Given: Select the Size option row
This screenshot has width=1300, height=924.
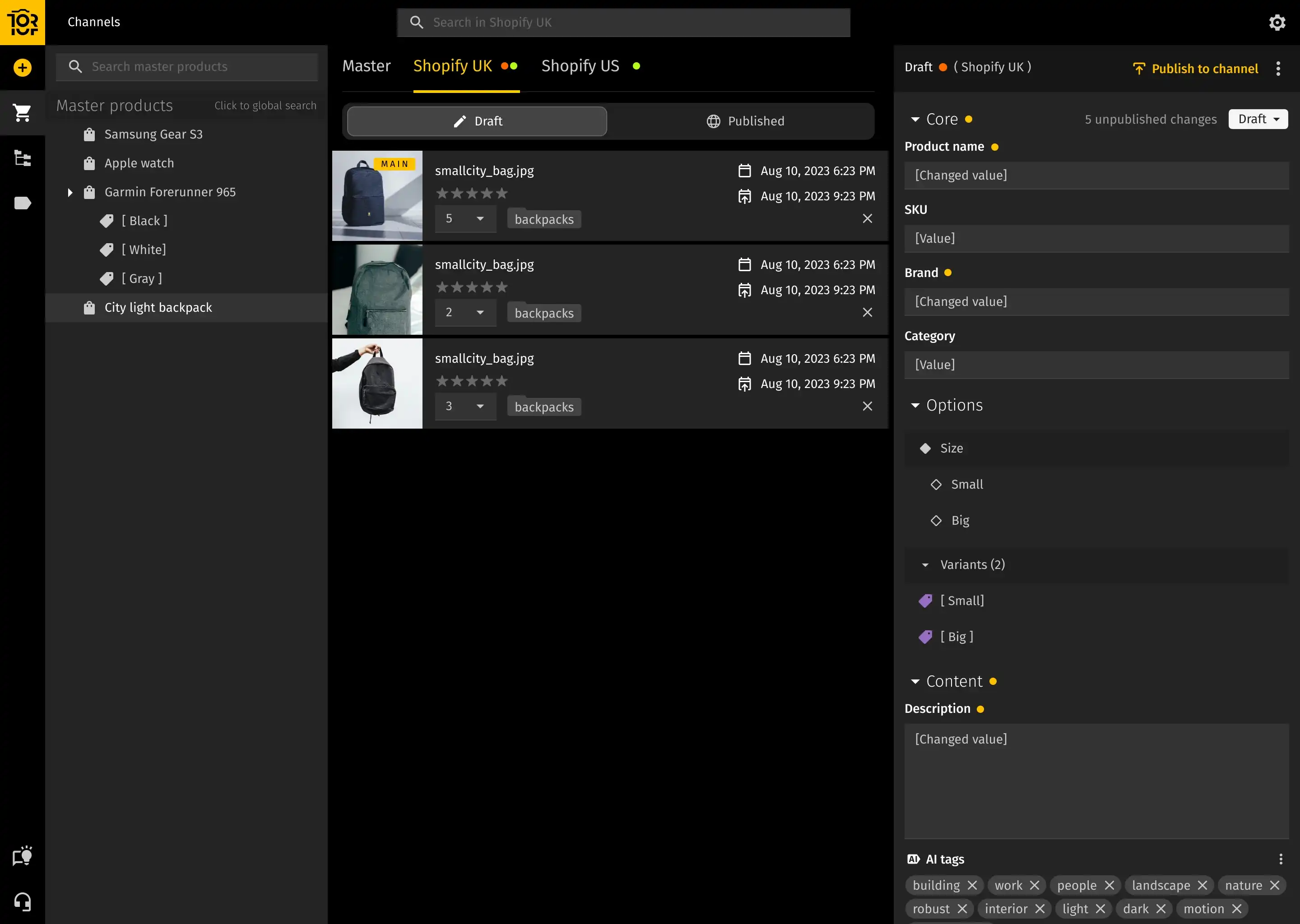Looking at the screenshot, I should pyautogui.click(x=1096, y=448).
